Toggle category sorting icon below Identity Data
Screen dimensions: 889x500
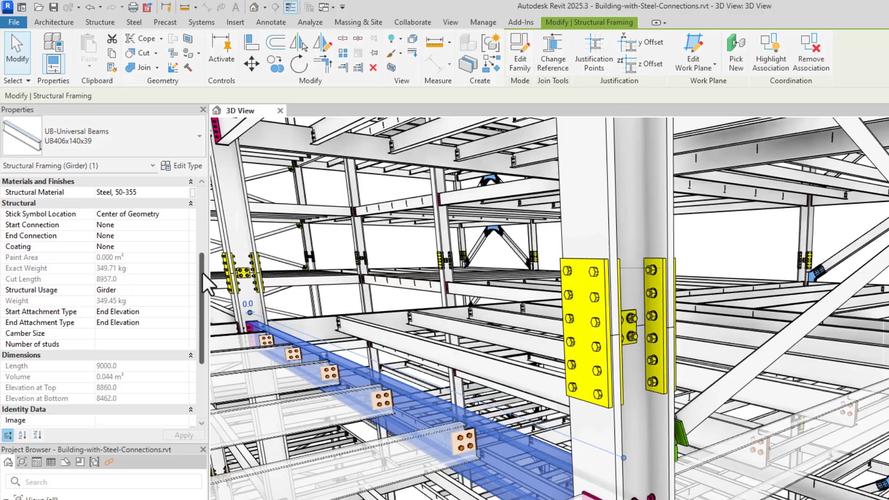pos(9,435)
